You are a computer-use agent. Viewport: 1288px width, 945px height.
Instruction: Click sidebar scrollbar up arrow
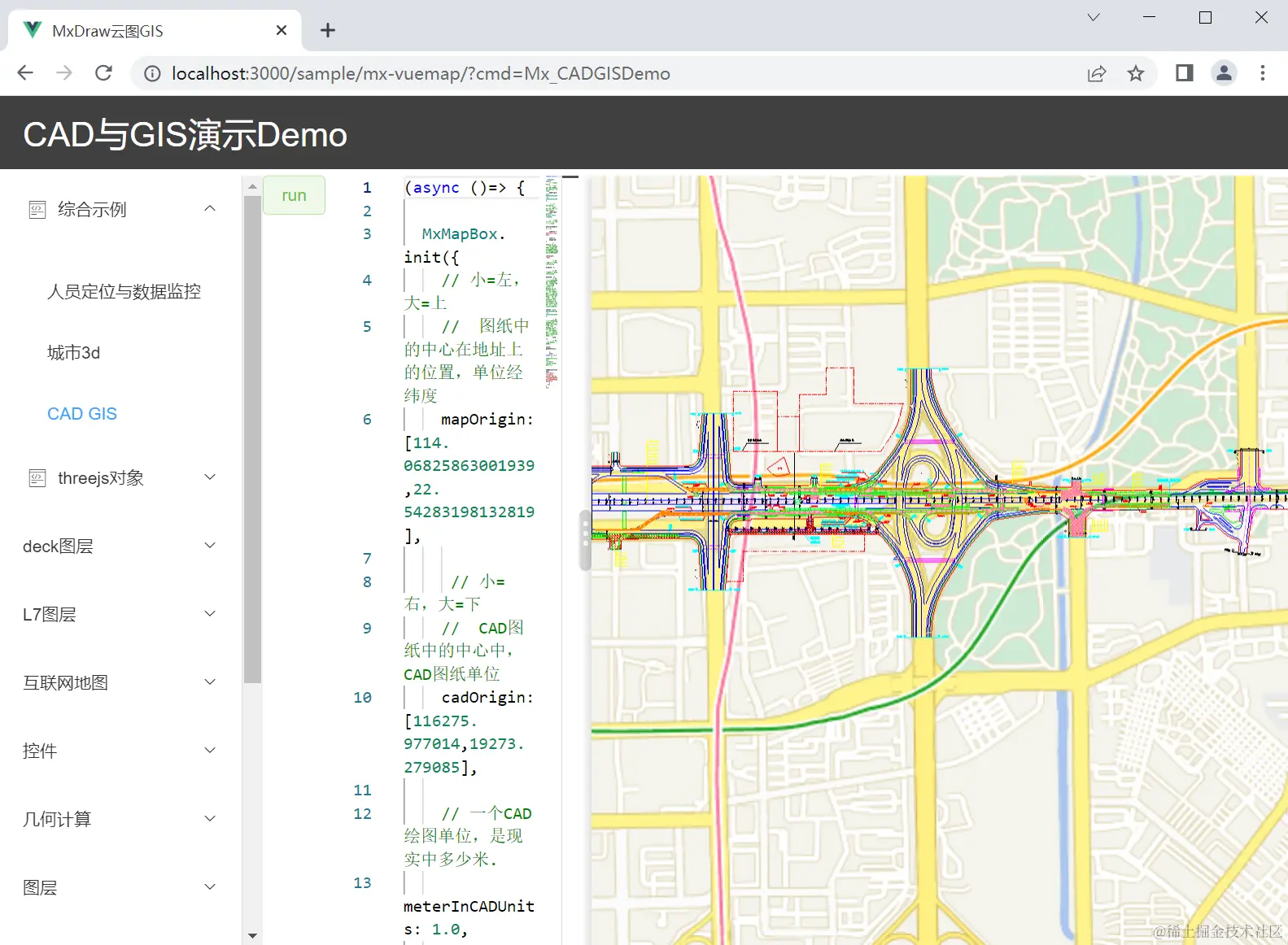tap(252, 185)
